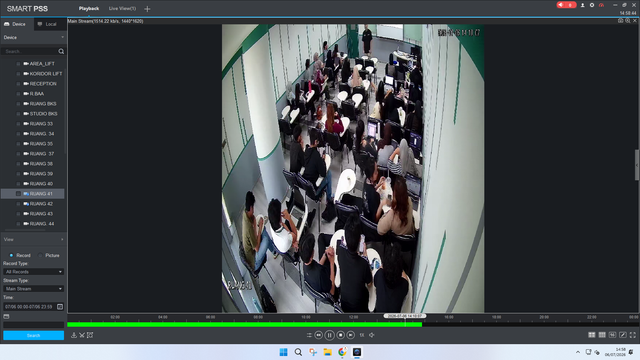Close the playing video window
The width and height of the screenshot is (640, 360).
pyautogui.click(x=635, y=20)
